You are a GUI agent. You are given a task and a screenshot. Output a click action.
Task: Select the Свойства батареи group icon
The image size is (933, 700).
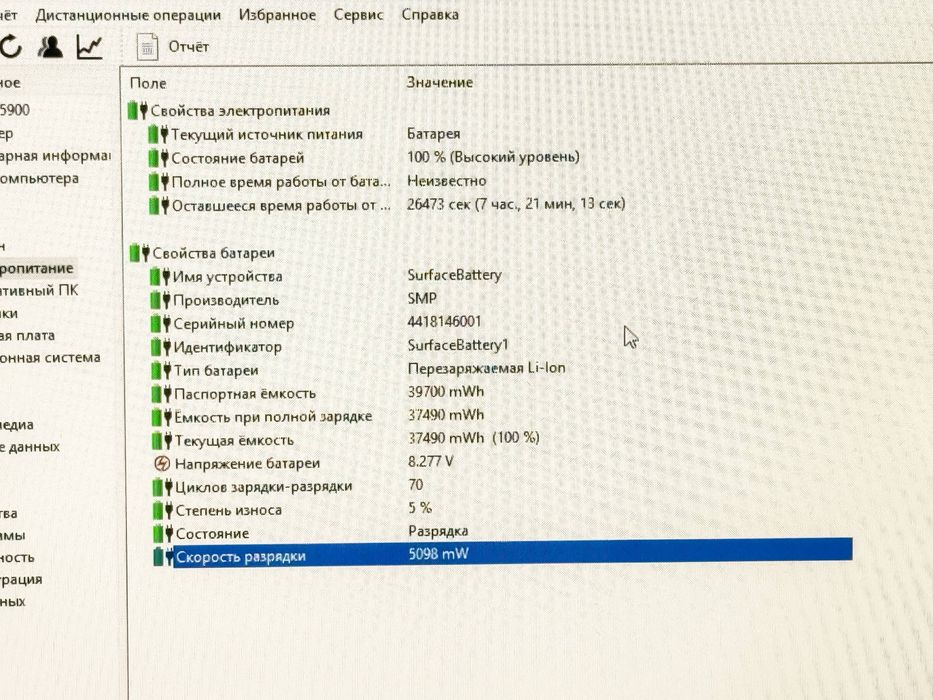pyautogui.click(x=140, y=253)
